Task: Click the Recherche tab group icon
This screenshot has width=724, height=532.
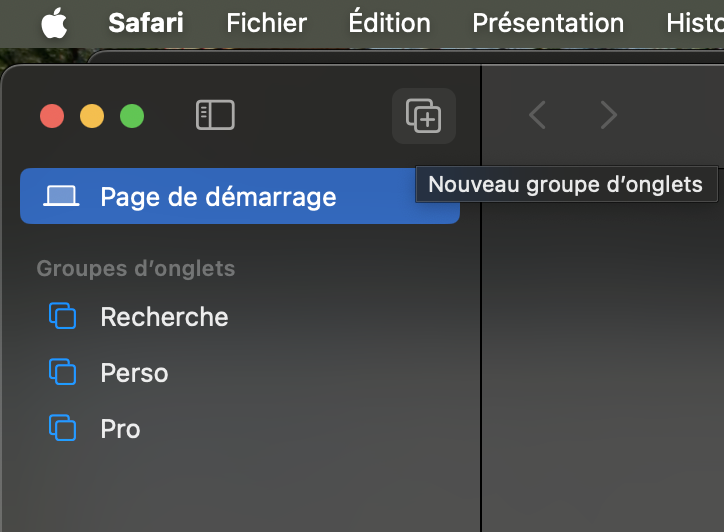Action: [62, 316]
